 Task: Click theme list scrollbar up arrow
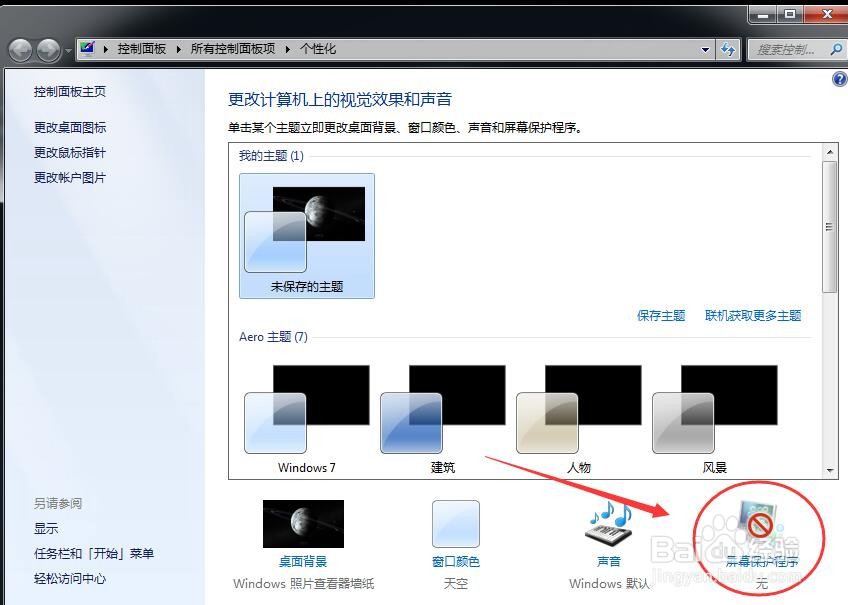pyautogui.click(x=830, y=152)
